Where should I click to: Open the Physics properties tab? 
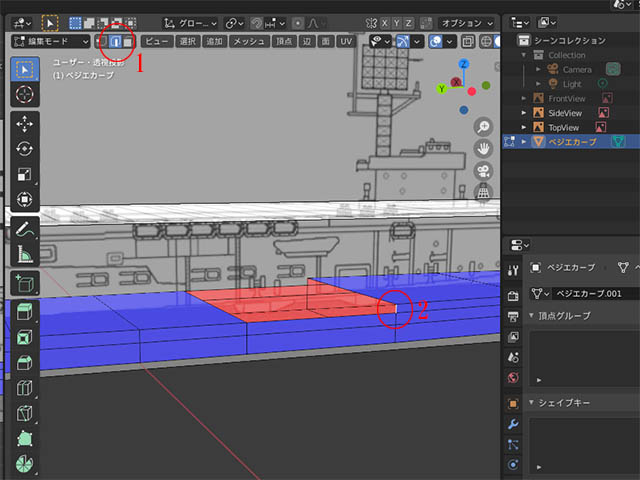[x=513, y=464]
